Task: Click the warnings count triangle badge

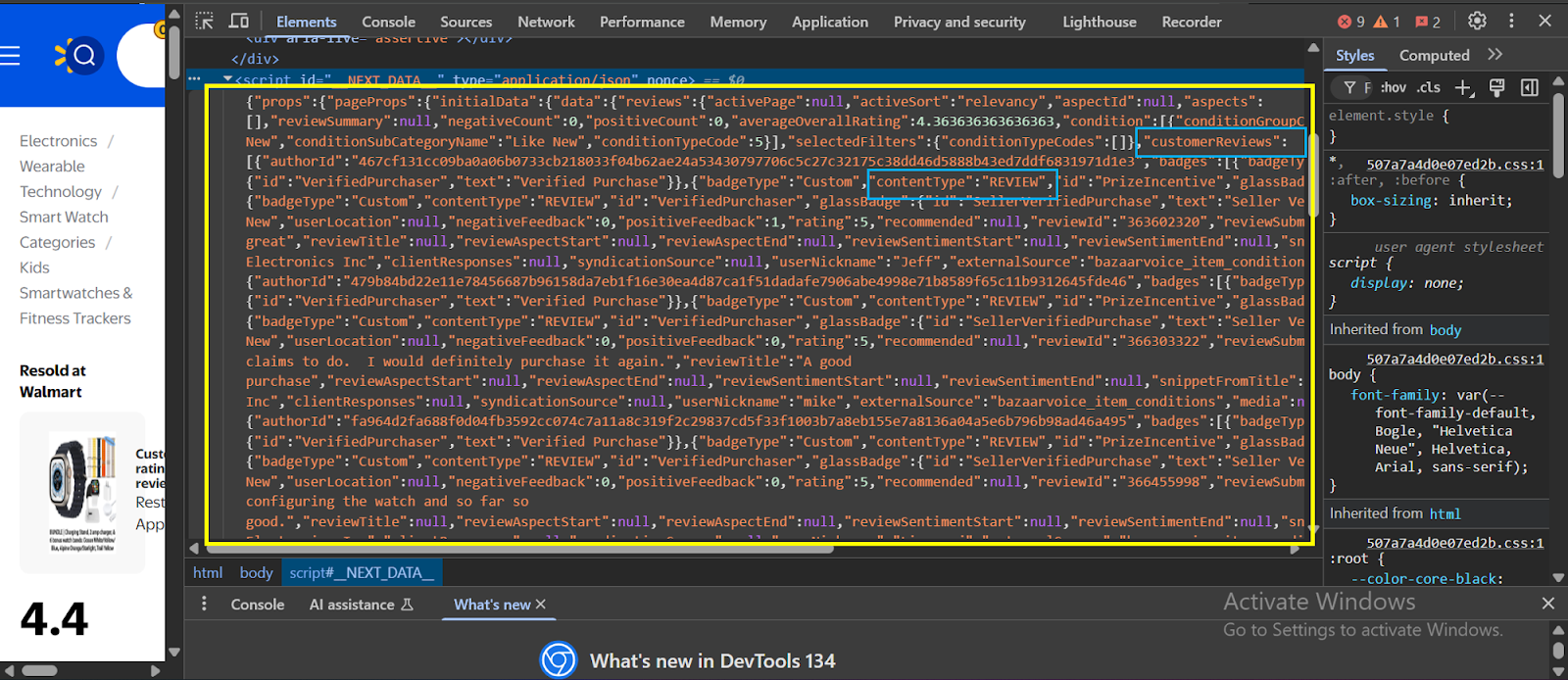Action: (1387, 22)
